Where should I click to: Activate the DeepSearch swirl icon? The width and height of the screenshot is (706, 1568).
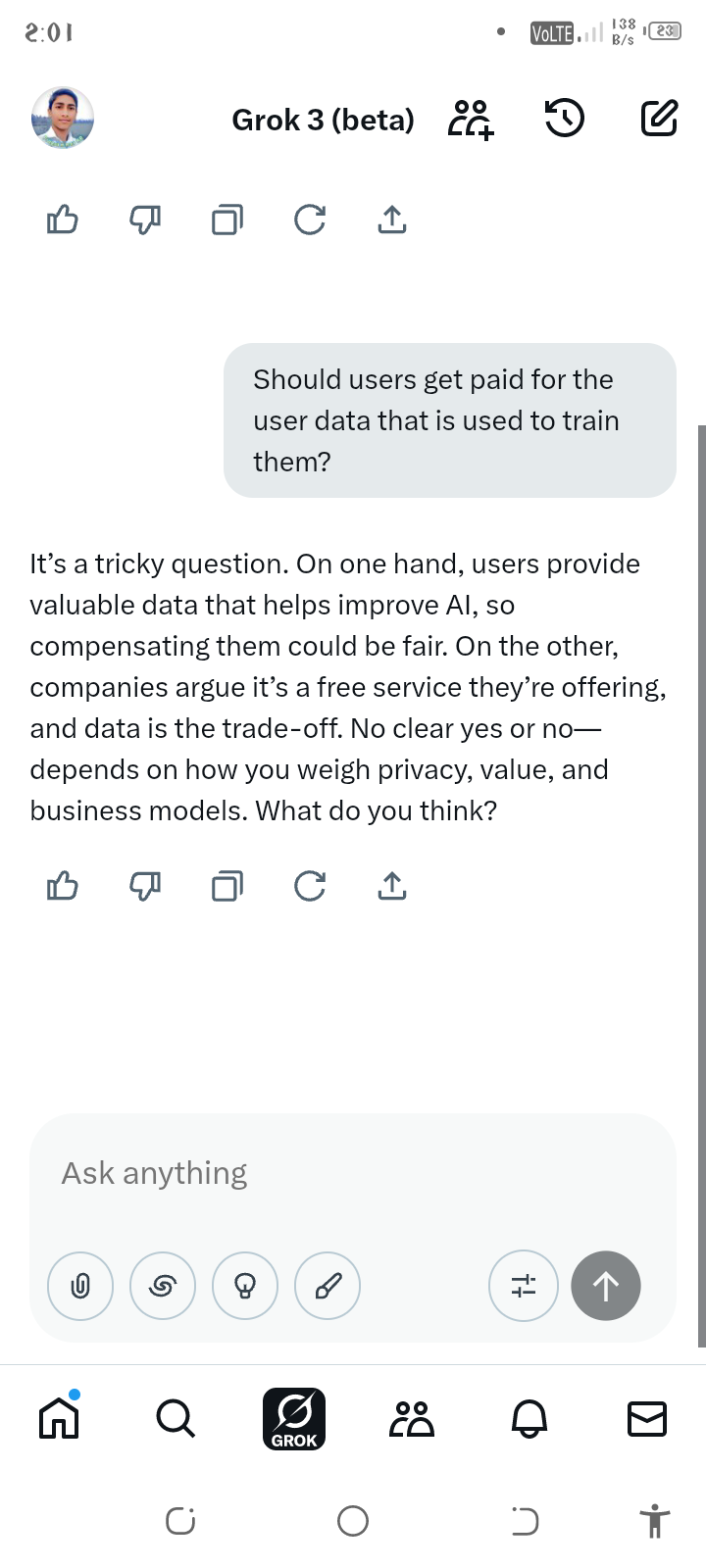[x=163, y=1286]
